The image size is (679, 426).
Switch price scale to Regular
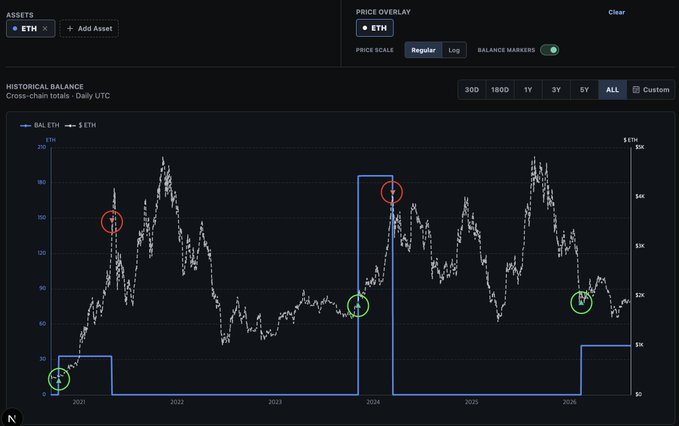pyautogui.click(x=423, y=50)
